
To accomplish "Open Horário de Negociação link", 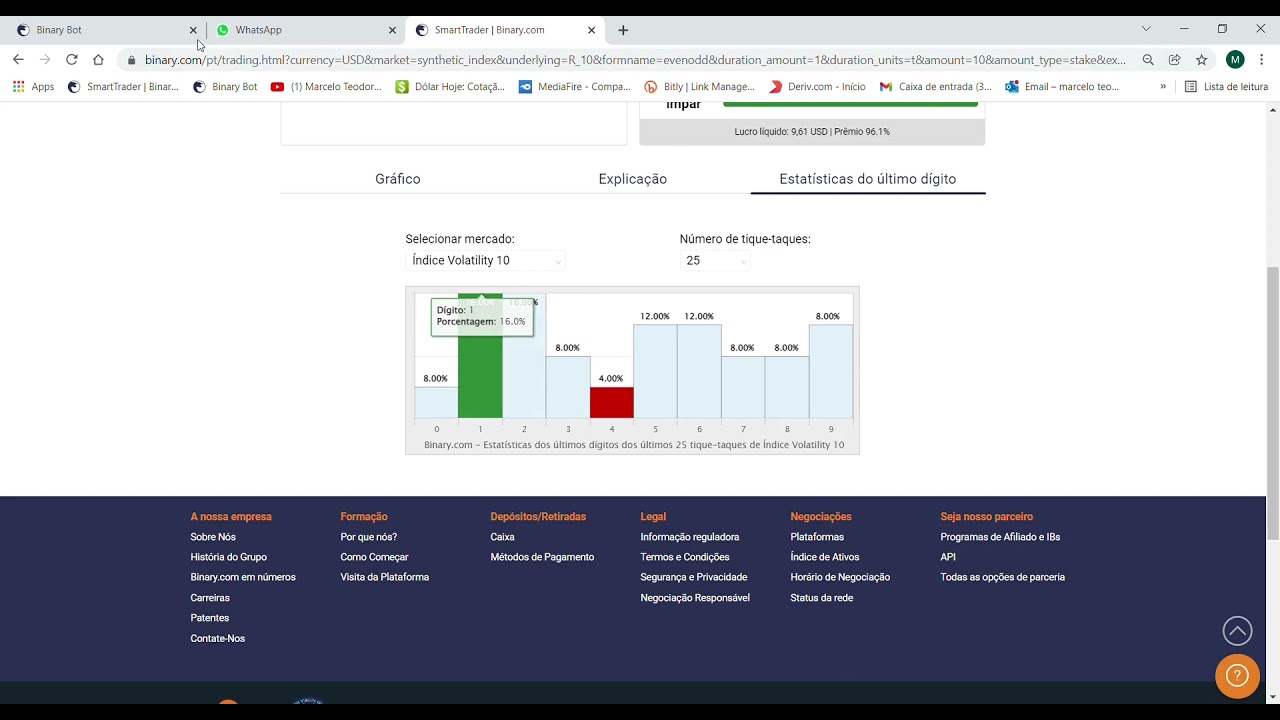I will coord(840,577).
